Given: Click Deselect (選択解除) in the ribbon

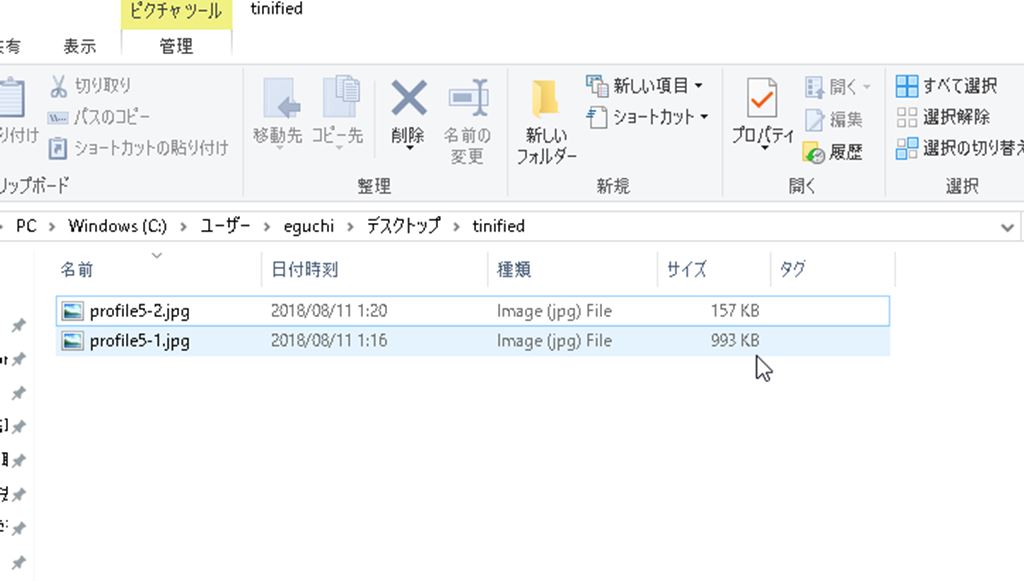Looking at the screenshot, I should pyautogui.click(x=943, y=117).
